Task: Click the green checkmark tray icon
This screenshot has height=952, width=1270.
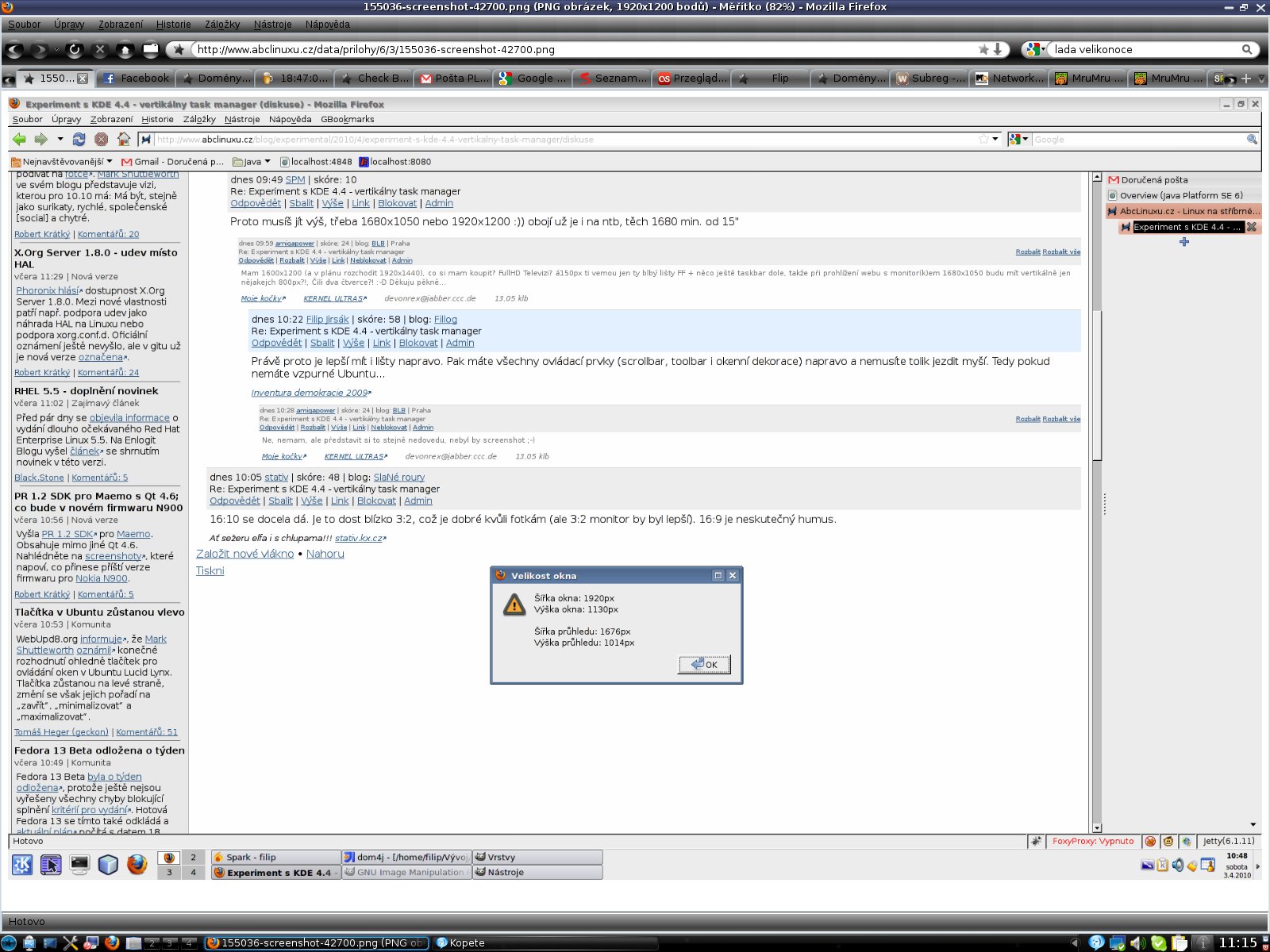Action: click(x=1159, y=943)
